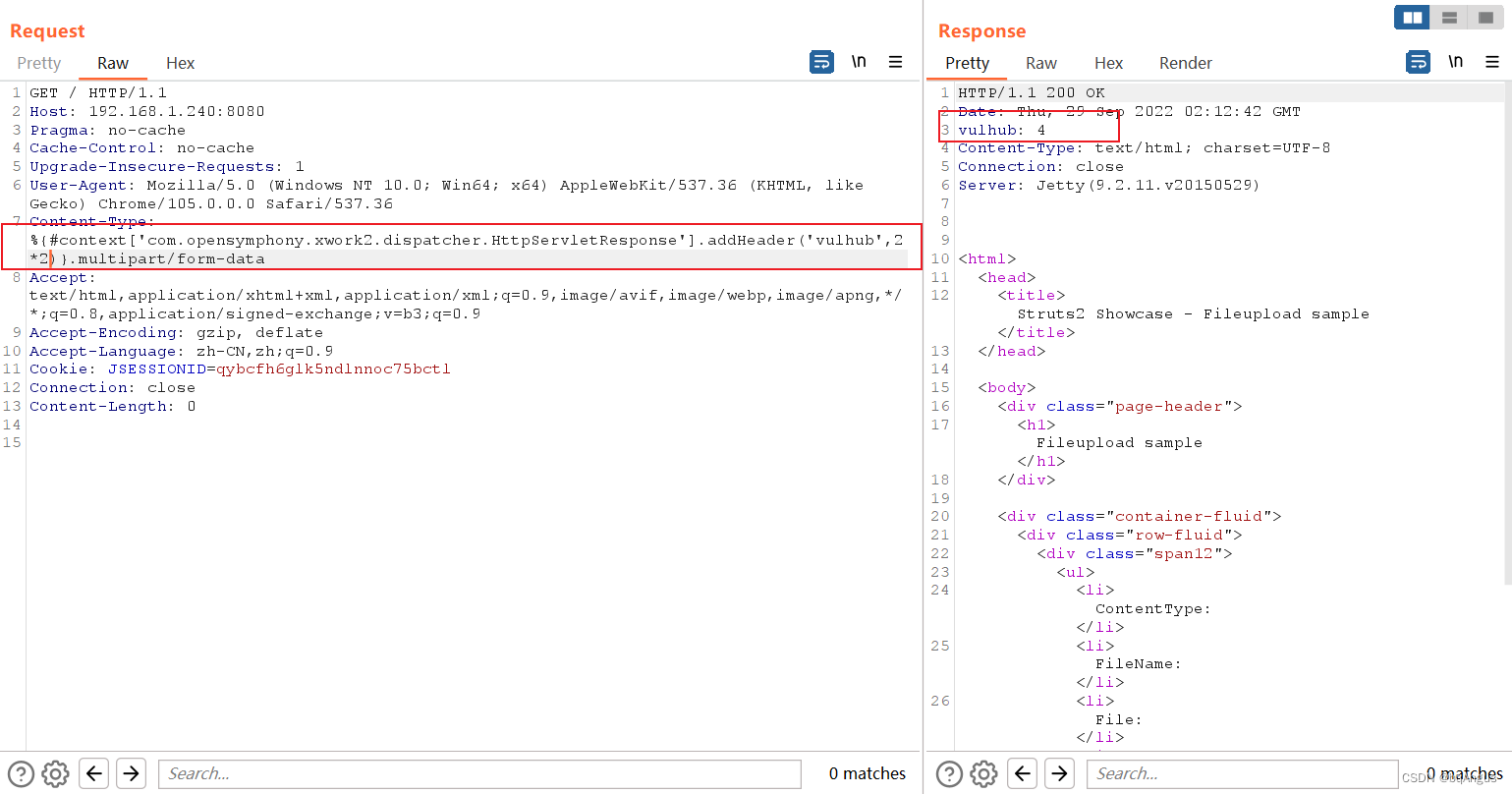Click the 'Connection: close' request header
Image resolution: width=1512 pixels, height=794 pixels.
pos(113,388)
